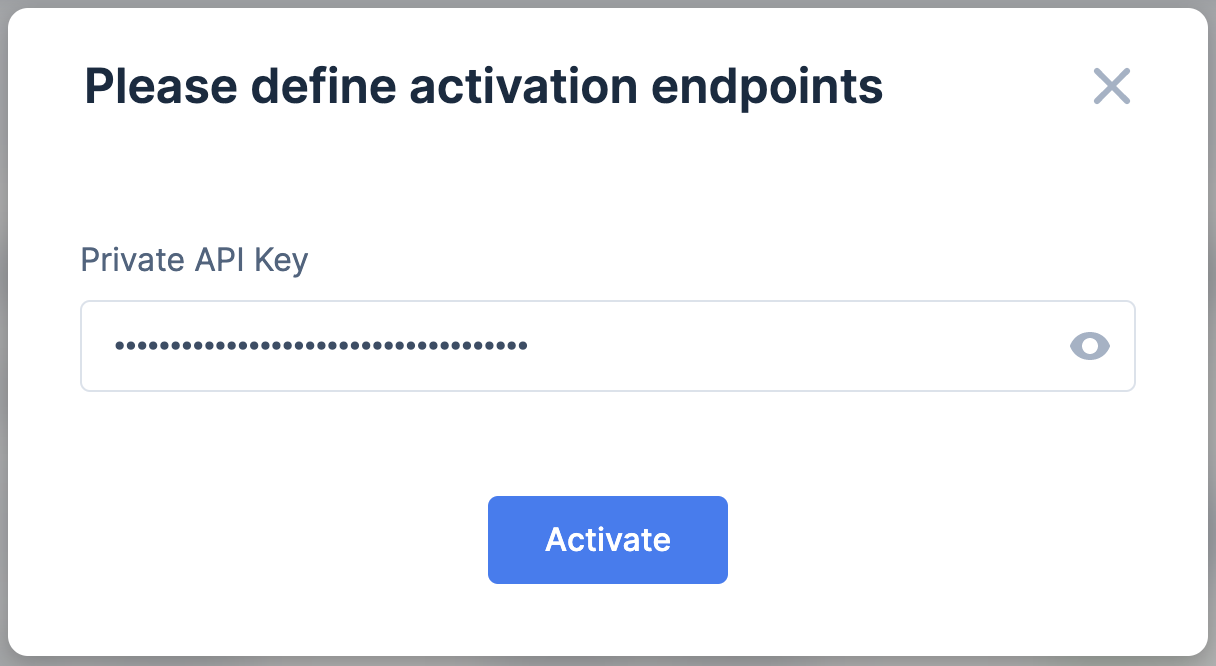Activate the defined endpoints
Screen dimensions: 1216x666
tap(608, 540)
